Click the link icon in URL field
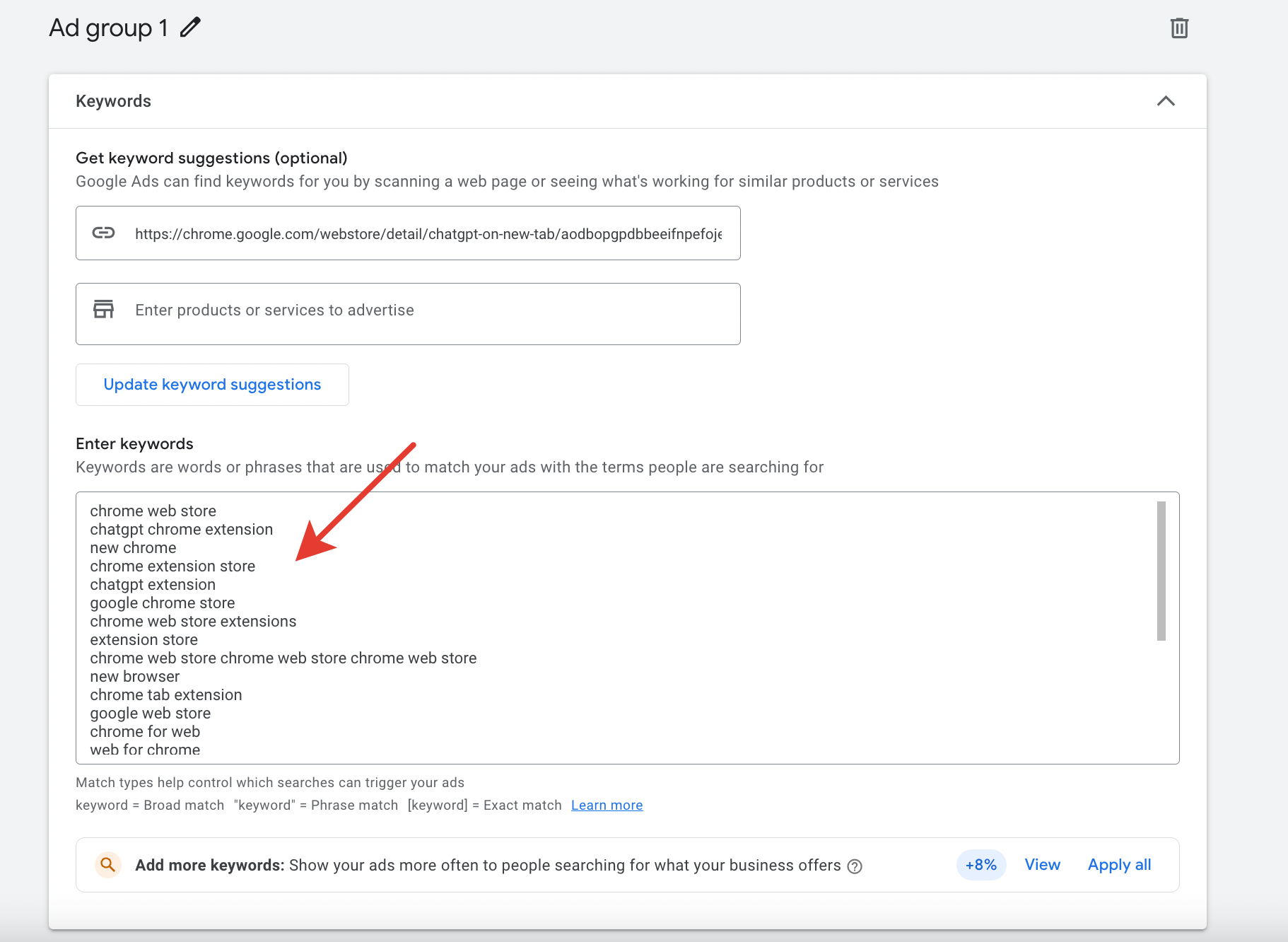The width and height of the screenshot is (1288, 942). point(104,233)
